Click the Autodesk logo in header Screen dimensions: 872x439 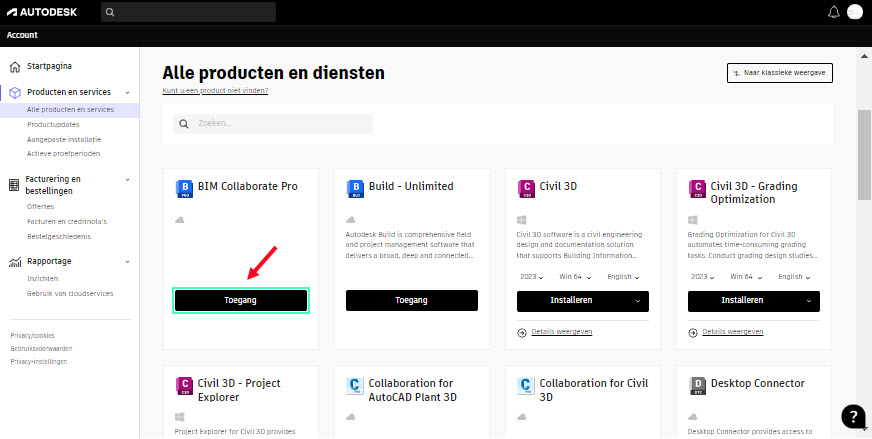(42, 12)
